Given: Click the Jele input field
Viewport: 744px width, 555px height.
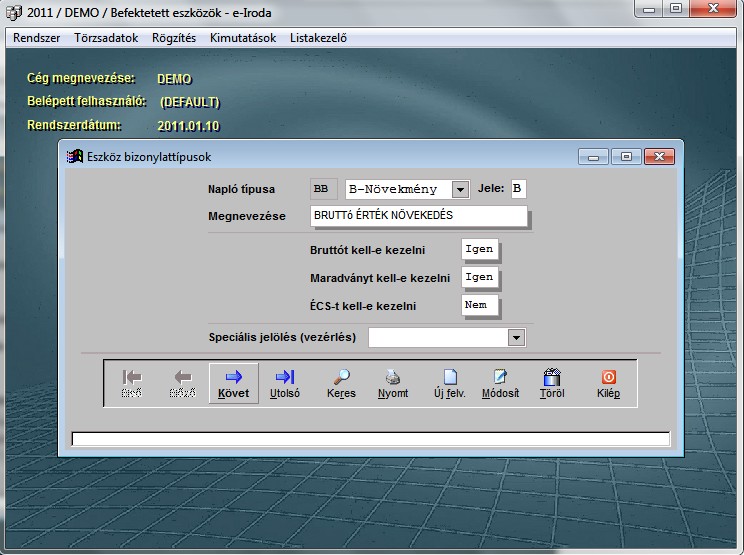Looking at the screenshot, I should (519, 188).
